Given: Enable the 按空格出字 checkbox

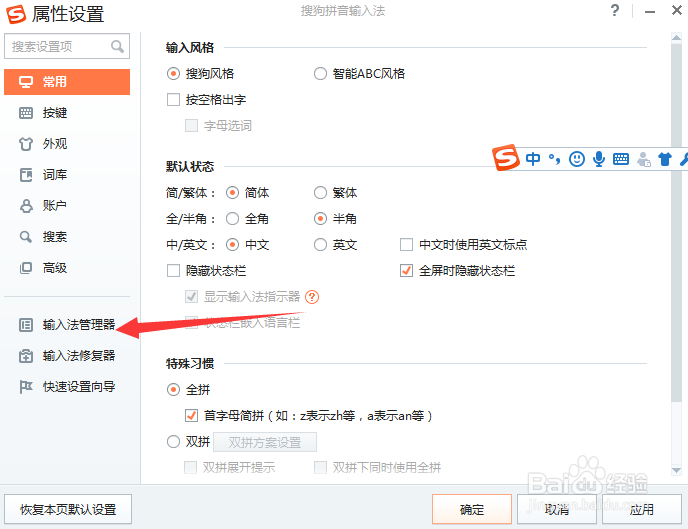Looking at the screenshot, I should (x=173, y=100).
